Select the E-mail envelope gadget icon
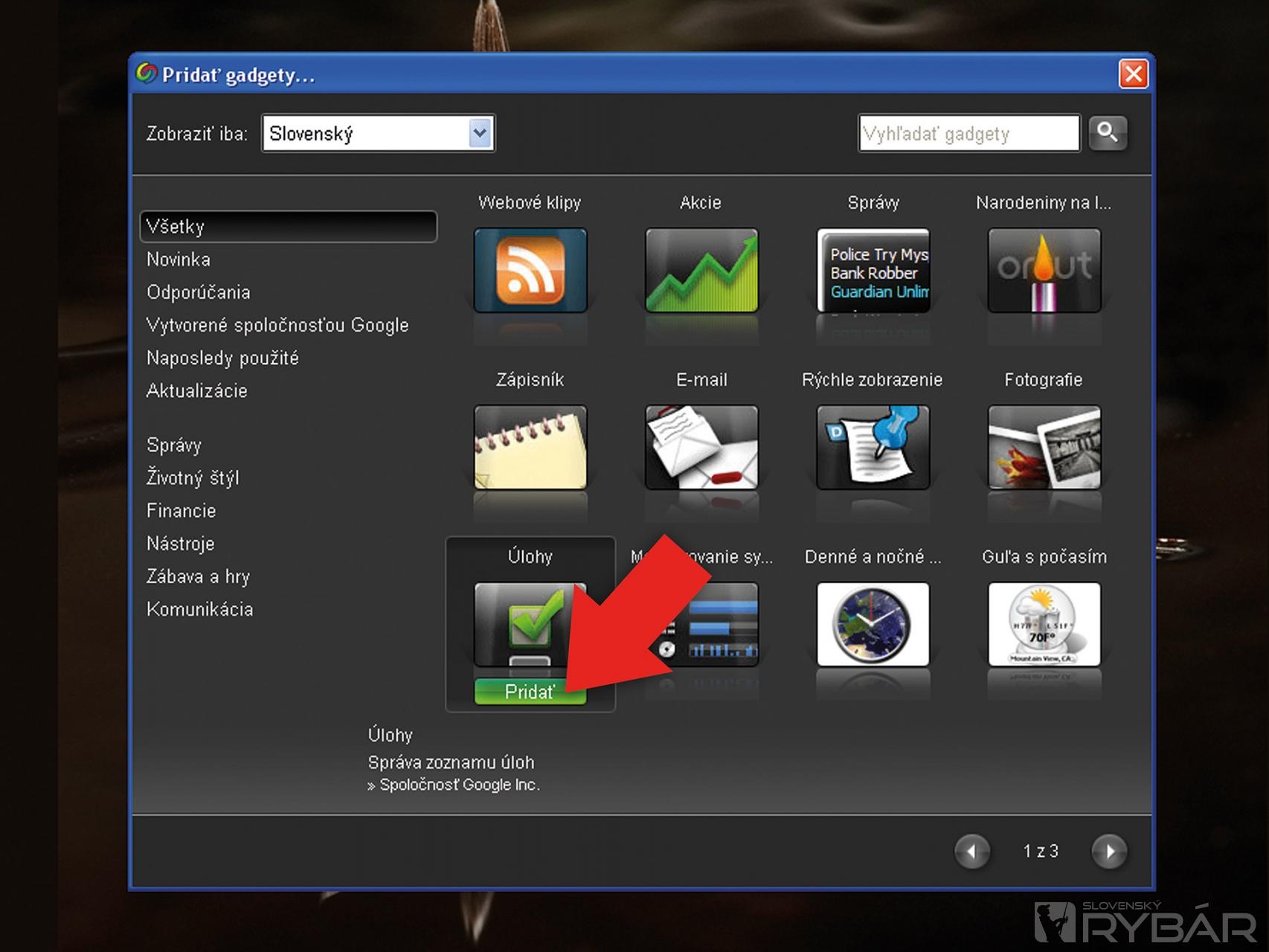Viewport: 1269px width, 952px height. (x=701, y=447)
